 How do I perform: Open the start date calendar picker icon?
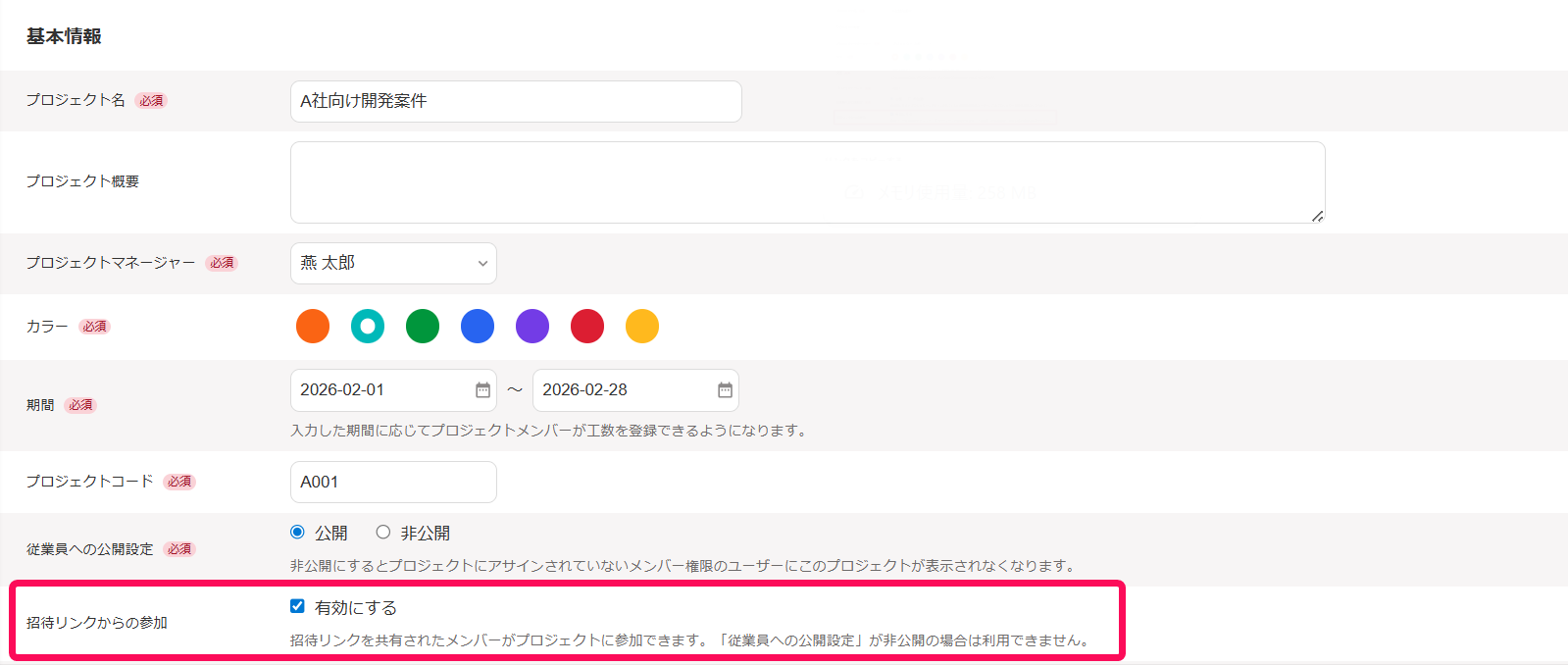[482, 390]
